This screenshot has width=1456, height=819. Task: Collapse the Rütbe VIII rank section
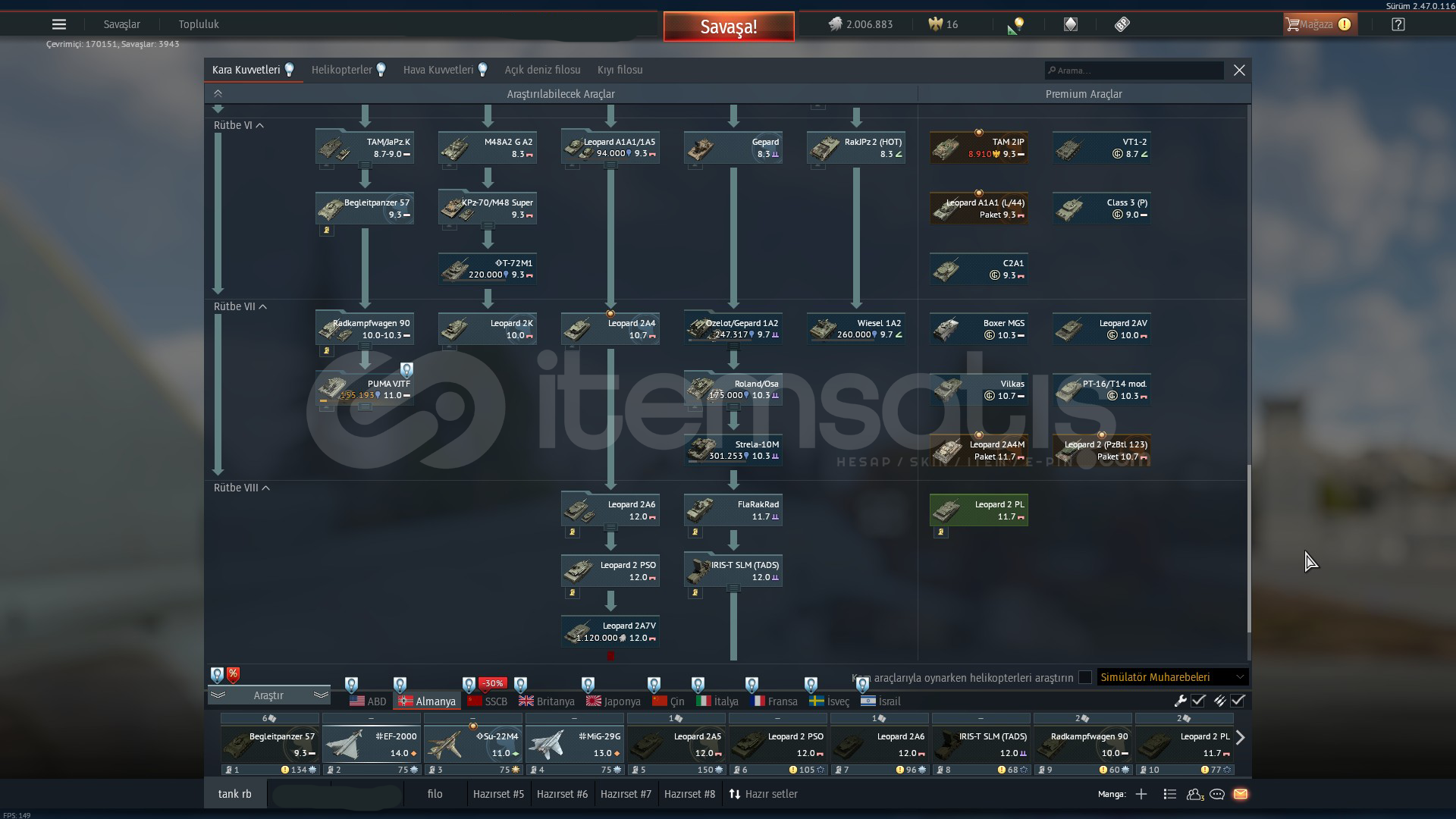point(242,488)
